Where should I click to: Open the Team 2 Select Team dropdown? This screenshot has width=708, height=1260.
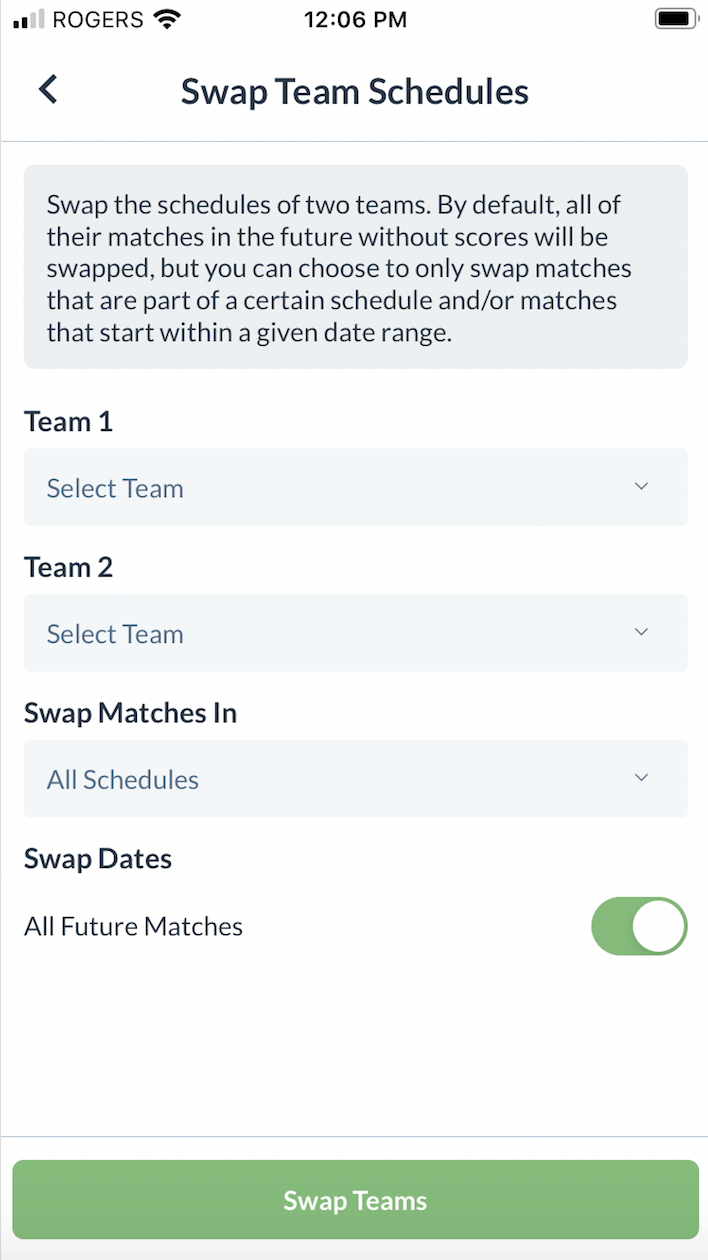click(355, 633)
